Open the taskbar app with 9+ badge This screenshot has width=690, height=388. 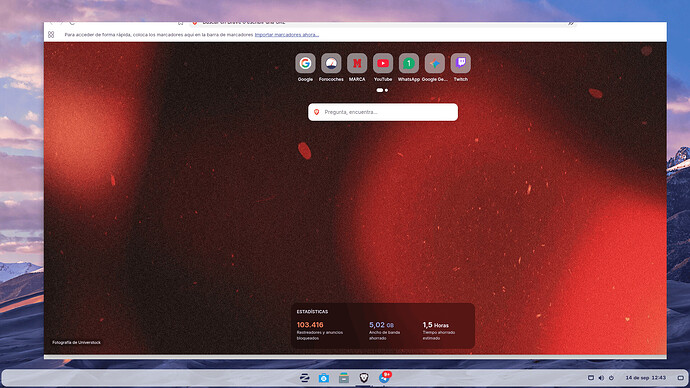click(x=384, y=377)
